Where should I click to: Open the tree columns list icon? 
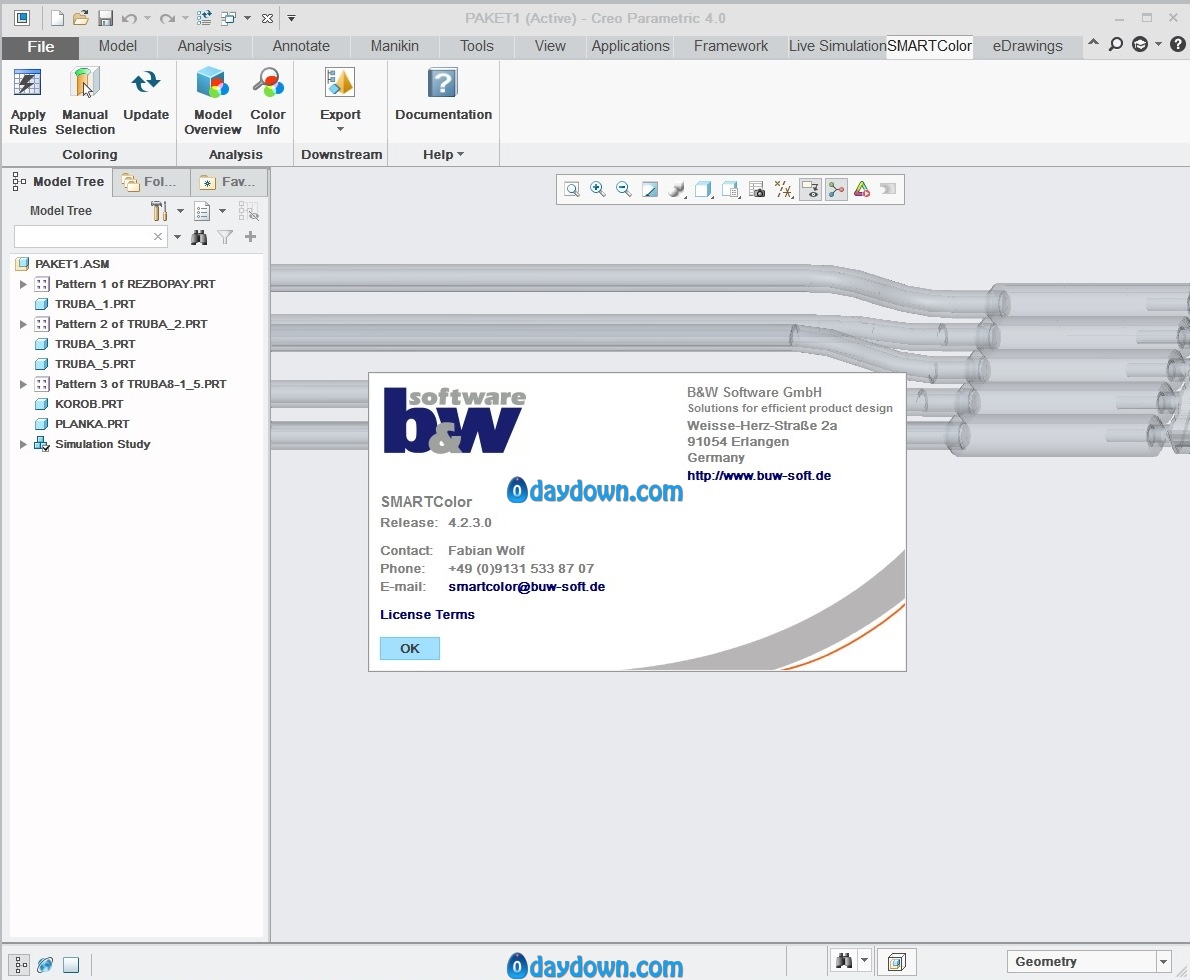tap(202, 211)
